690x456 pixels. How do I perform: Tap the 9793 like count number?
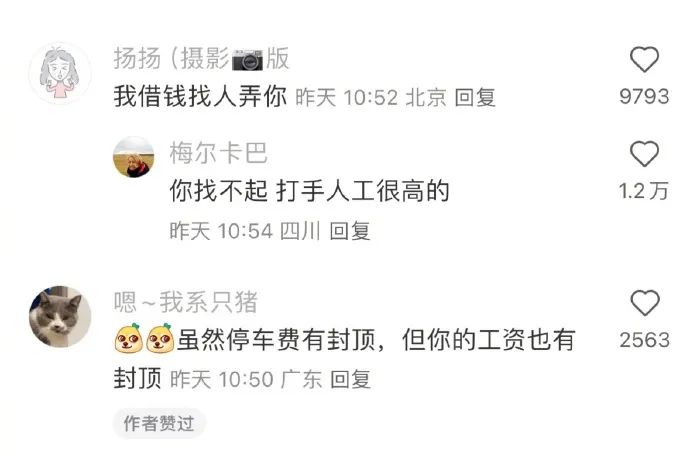point(644,96)
